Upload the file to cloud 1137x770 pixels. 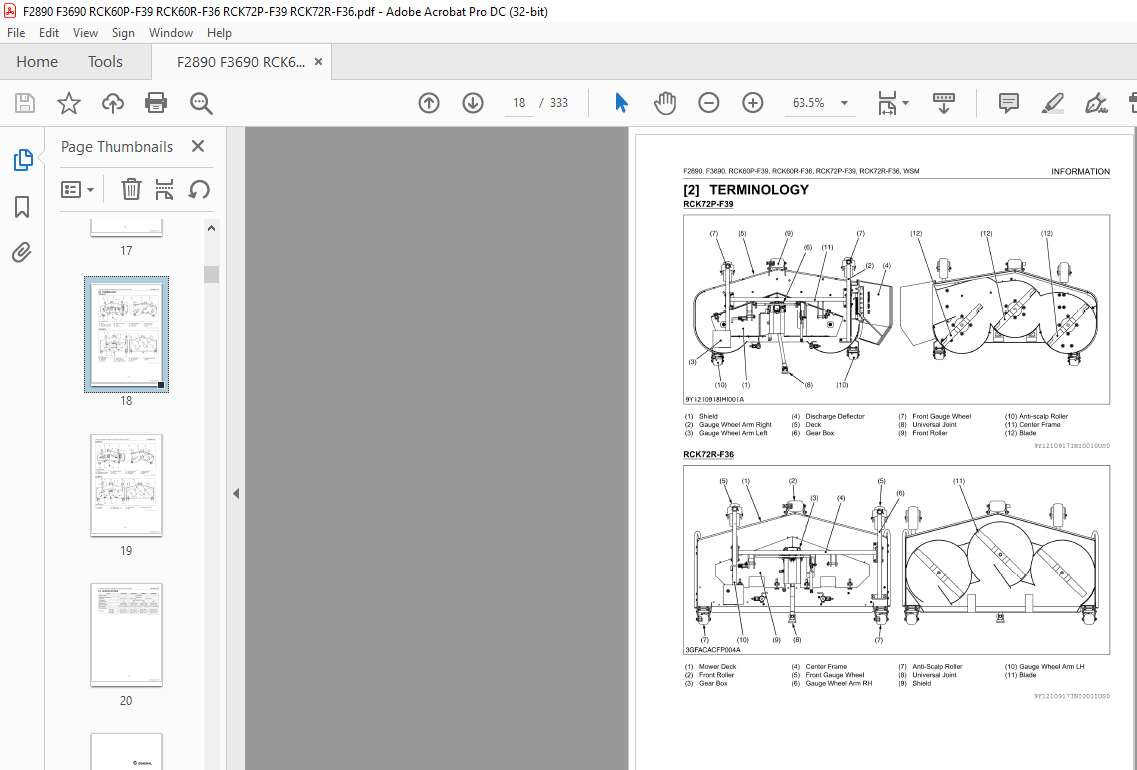tap(112, 103)
